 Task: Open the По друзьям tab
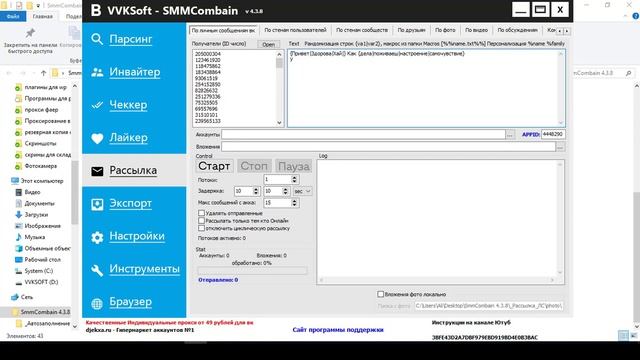tap(411, 30)
